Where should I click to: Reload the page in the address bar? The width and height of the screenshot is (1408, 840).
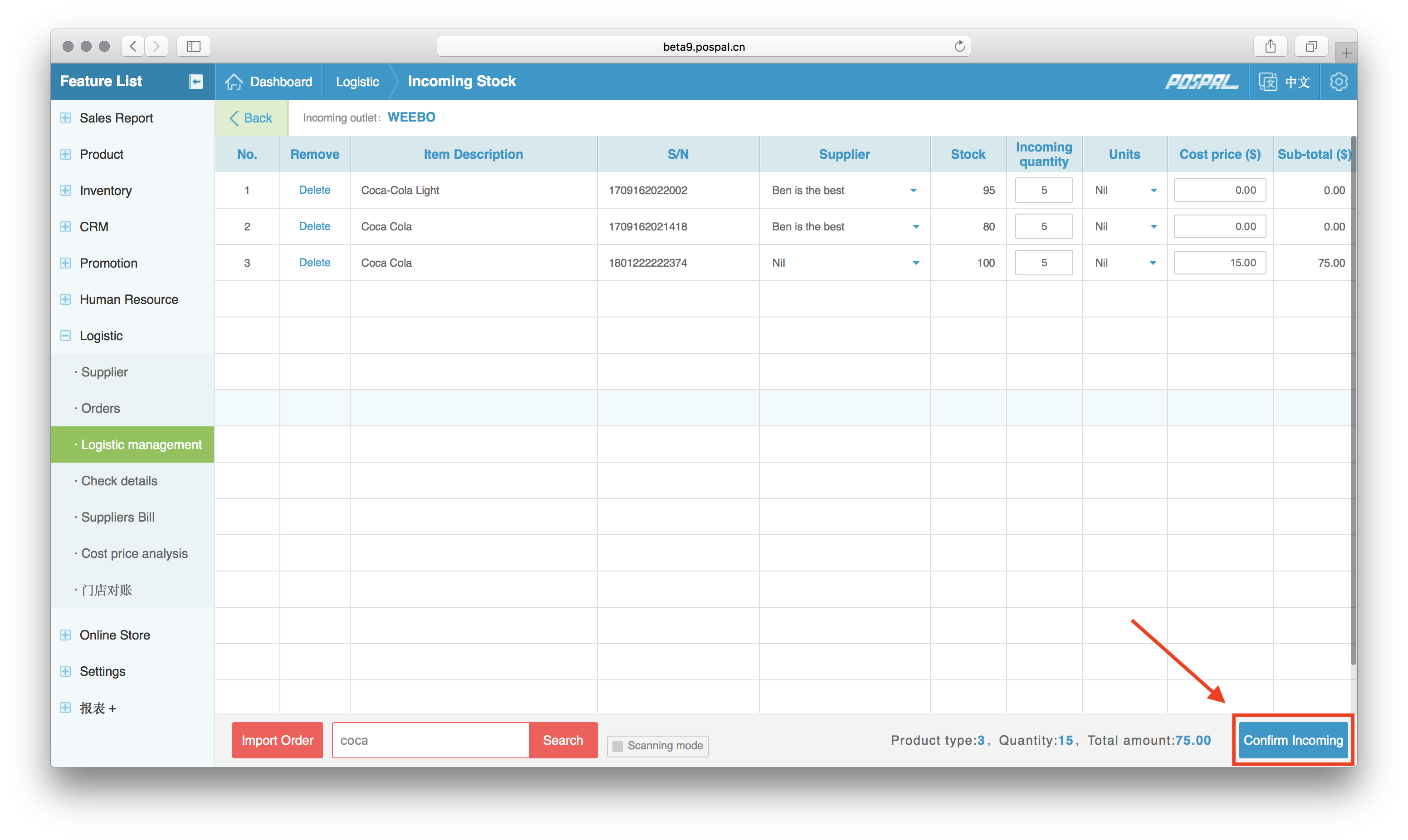[x=959, y=46]
